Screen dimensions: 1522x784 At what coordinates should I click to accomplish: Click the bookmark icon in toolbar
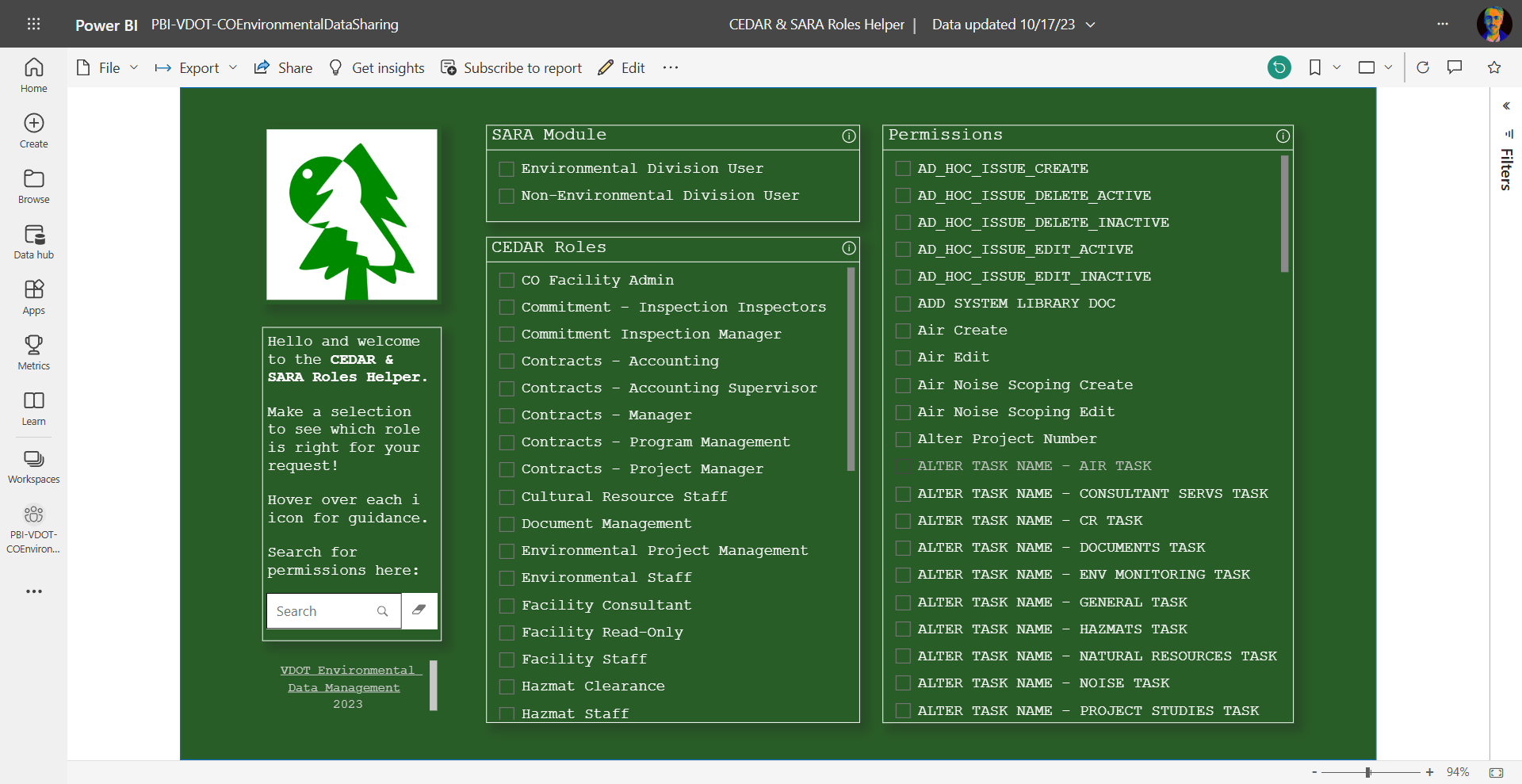click(x=1314, y=68)
